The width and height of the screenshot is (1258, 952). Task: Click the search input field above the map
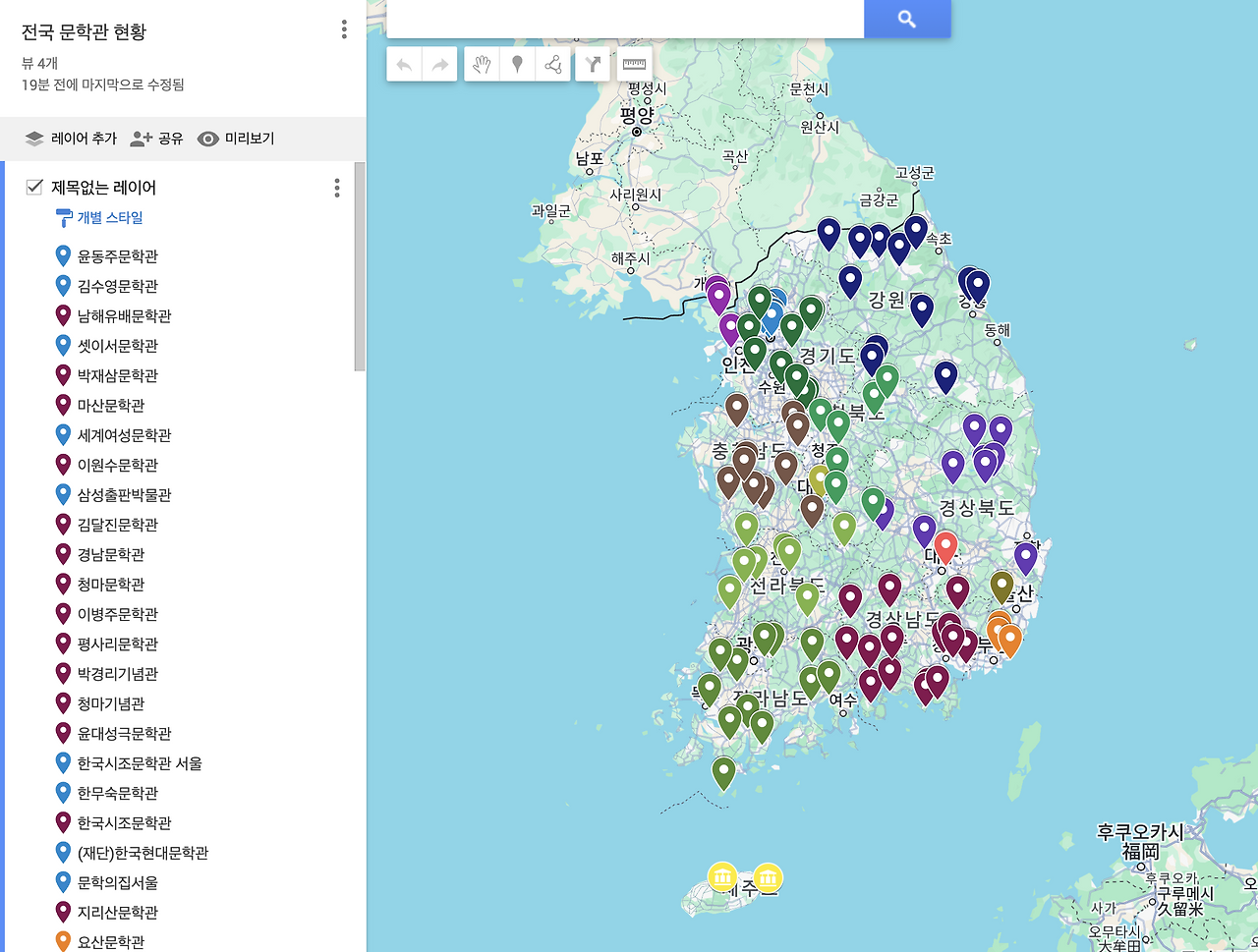pyautogui.click(x=625, y=19)
